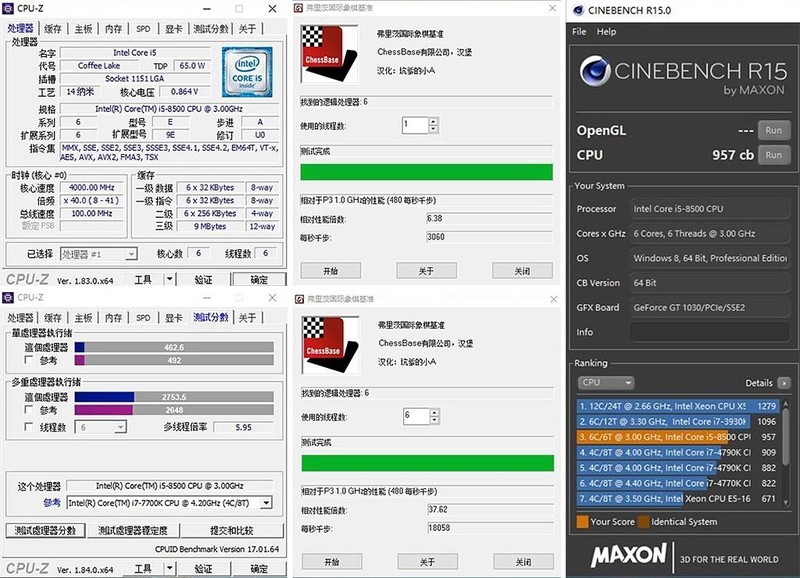Open the File menu in Cinebench
The width and height of the screenshot is (800, 578).
coord(578,31)
